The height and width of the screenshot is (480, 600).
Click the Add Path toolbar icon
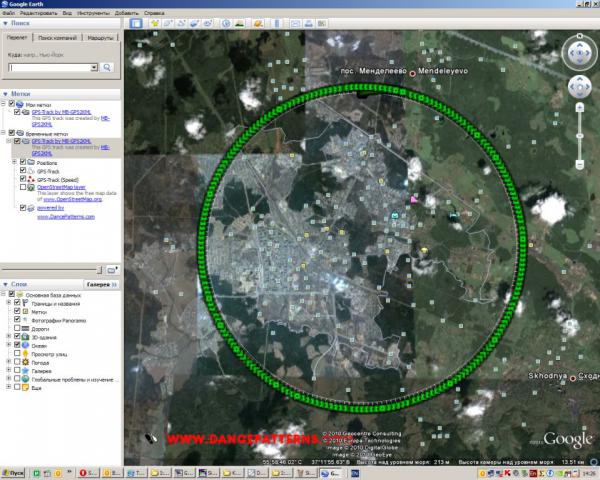coord(181,24)
